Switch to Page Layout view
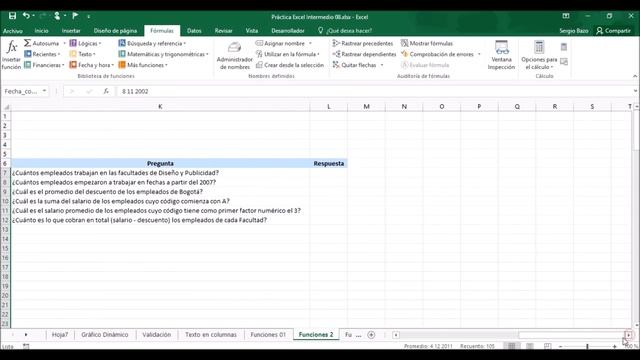The height and width of the screenshot is (360, 640). [x=530, y=346]
